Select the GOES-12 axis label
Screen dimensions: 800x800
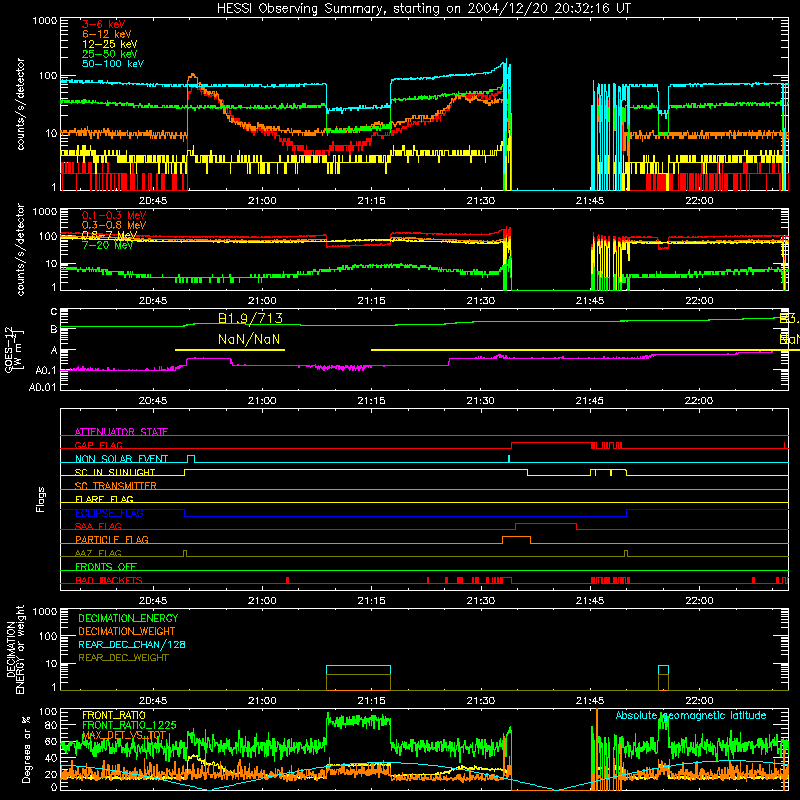tap(13, 349)
